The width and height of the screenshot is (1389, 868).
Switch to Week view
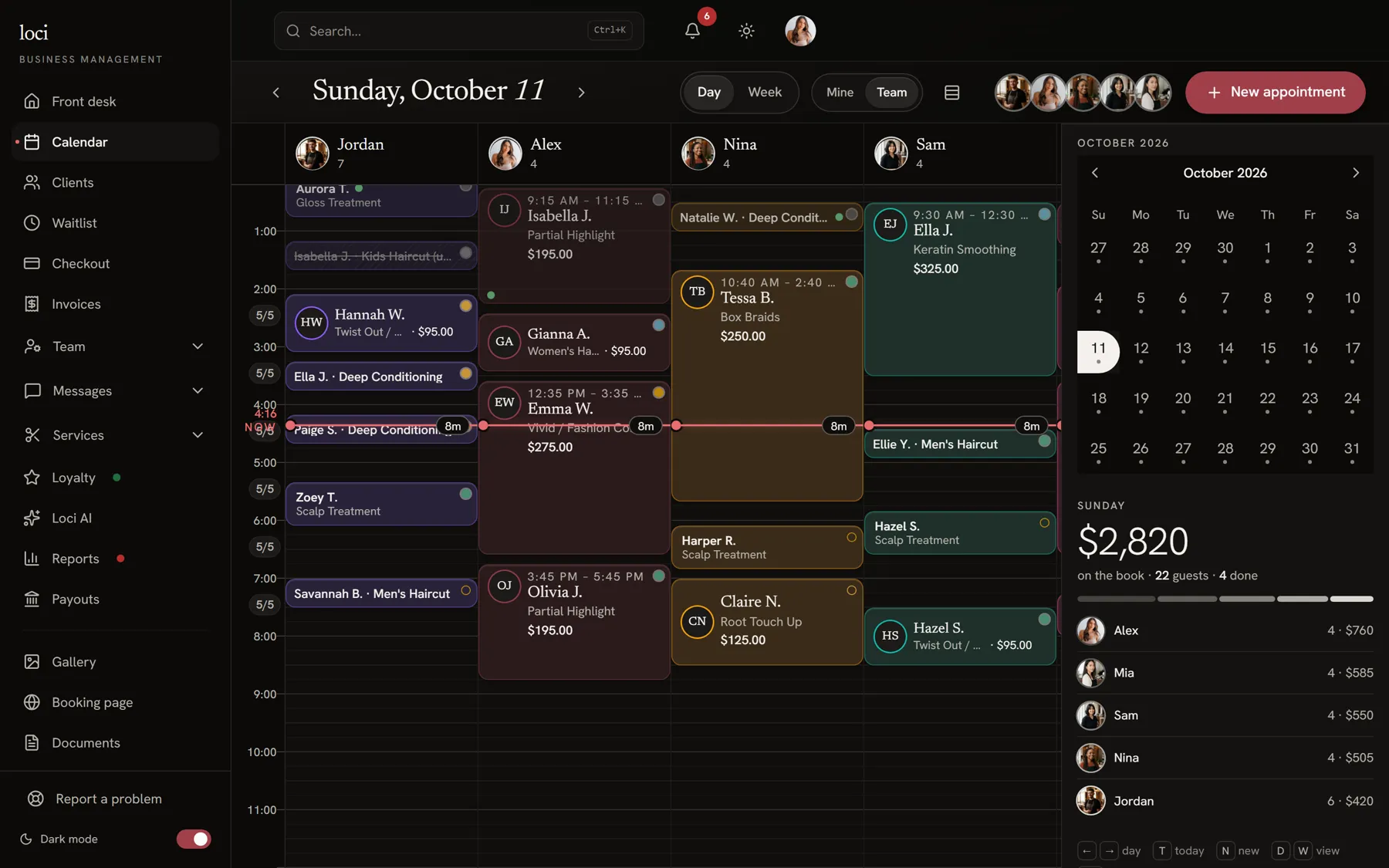(764, 93)
